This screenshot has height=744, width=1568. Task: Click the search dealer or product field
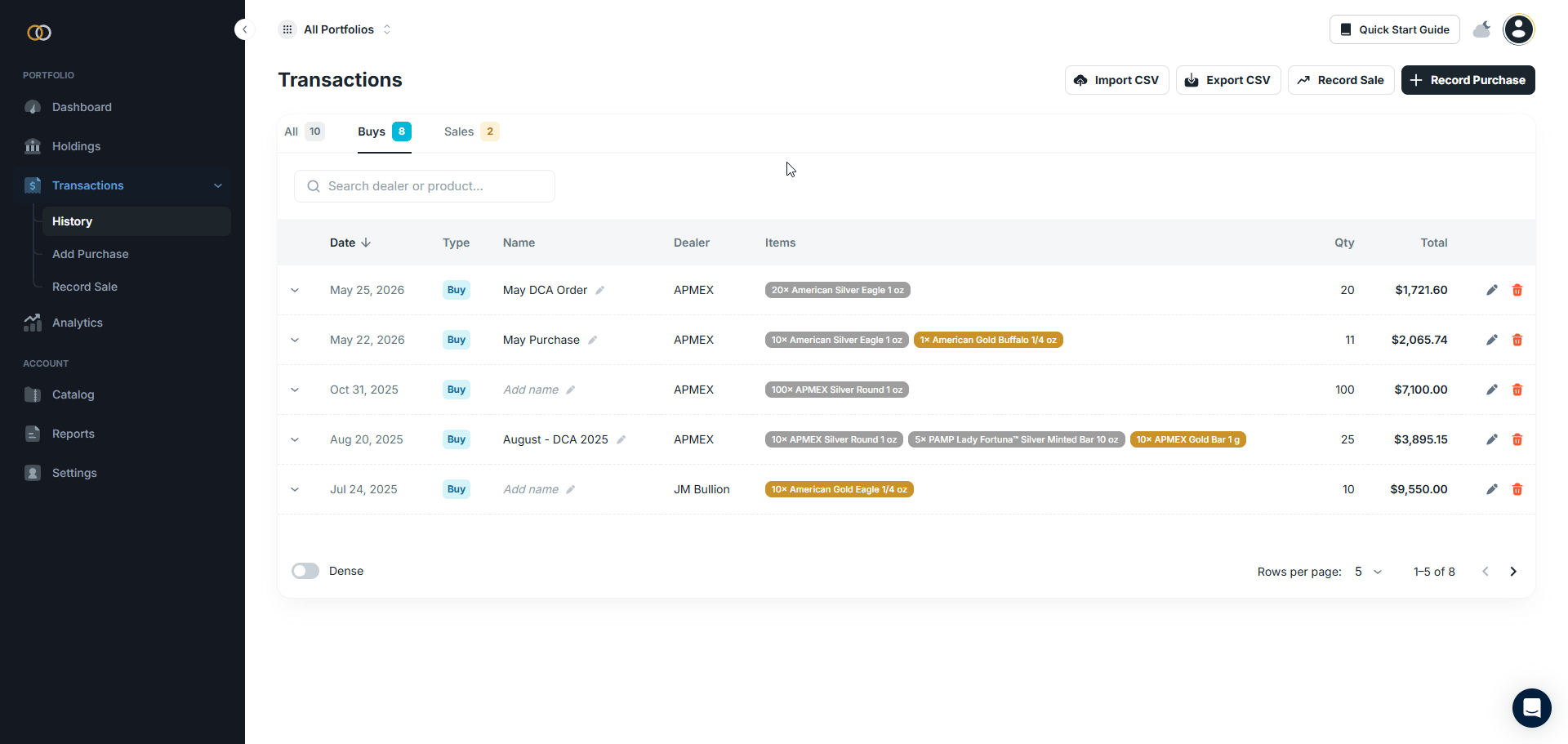[x=425, y=186]
